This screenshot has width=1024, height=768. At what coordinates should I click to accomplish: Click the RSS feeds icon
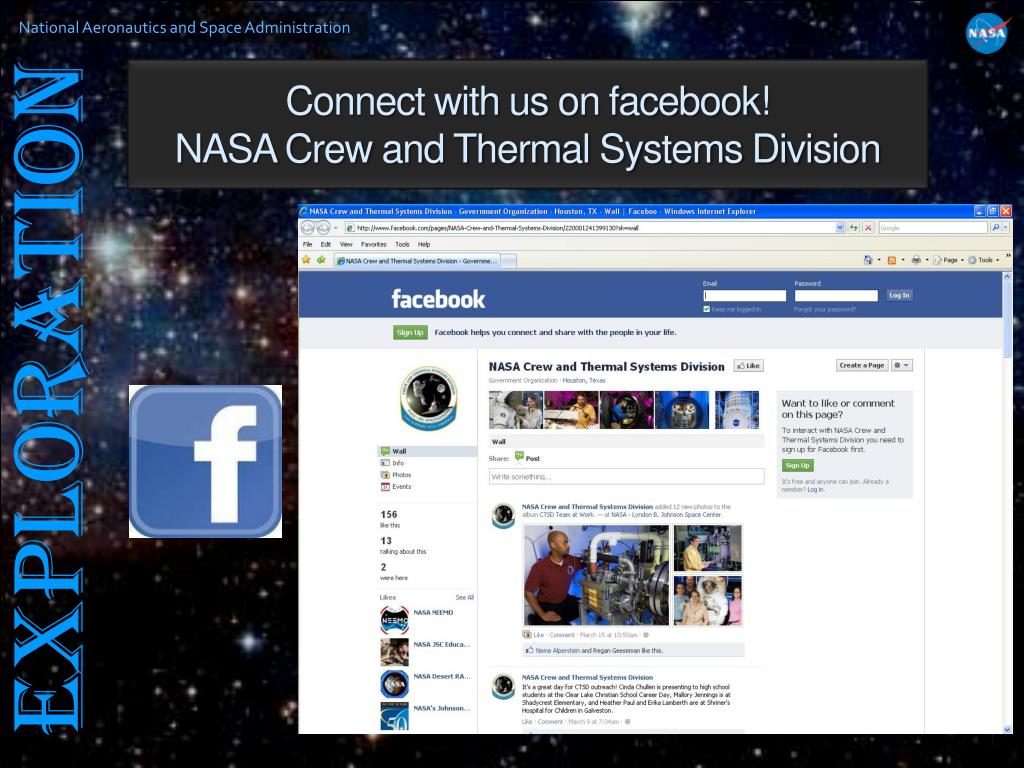click(x=891, y=260)
